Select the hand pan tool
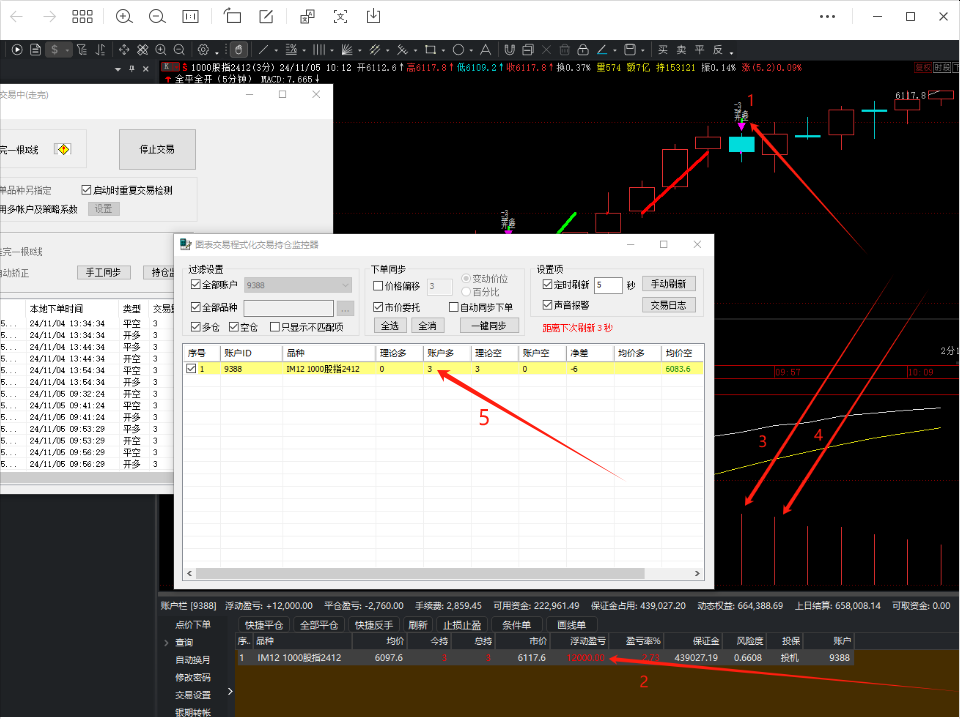Screen dimensions: 960x719 tap(239, 50)
